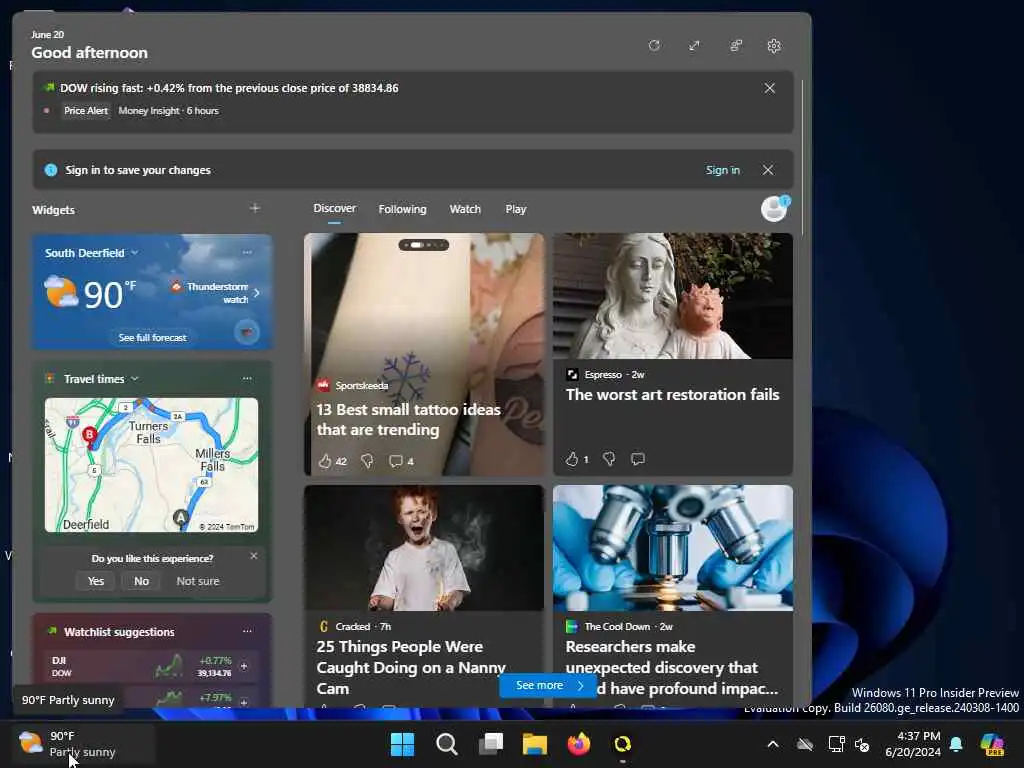The width and height of the screenshot is (1024, 768).
Task: Open the Nanny Cam article image
Action: 424,548
